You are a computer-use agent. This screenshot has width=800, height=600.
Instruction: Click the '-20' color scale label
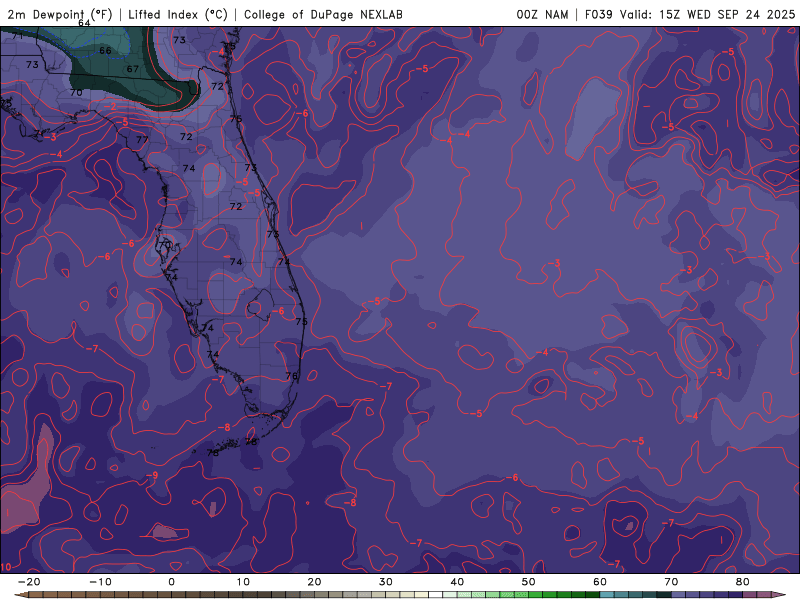point(29,582)
